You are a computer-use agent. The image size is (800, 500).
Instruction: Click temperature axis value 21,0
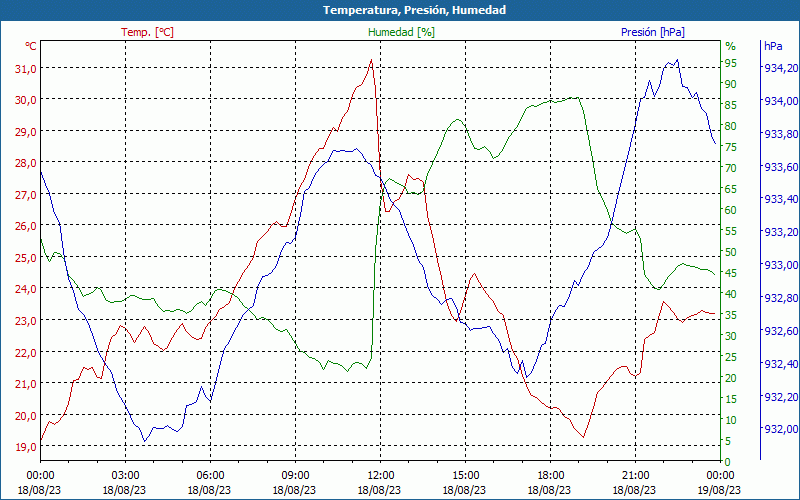26,384
